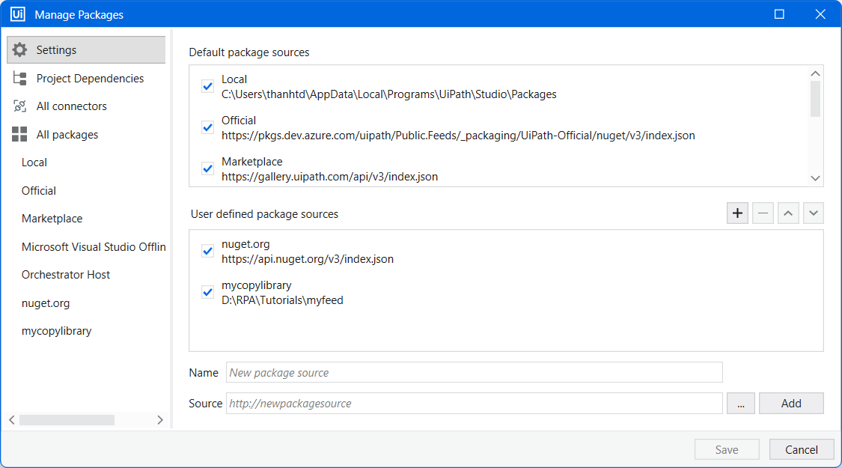842x468 pixels.
Task: Browse for source folder with ellipsis button
Action: click(x=741, y=403)
